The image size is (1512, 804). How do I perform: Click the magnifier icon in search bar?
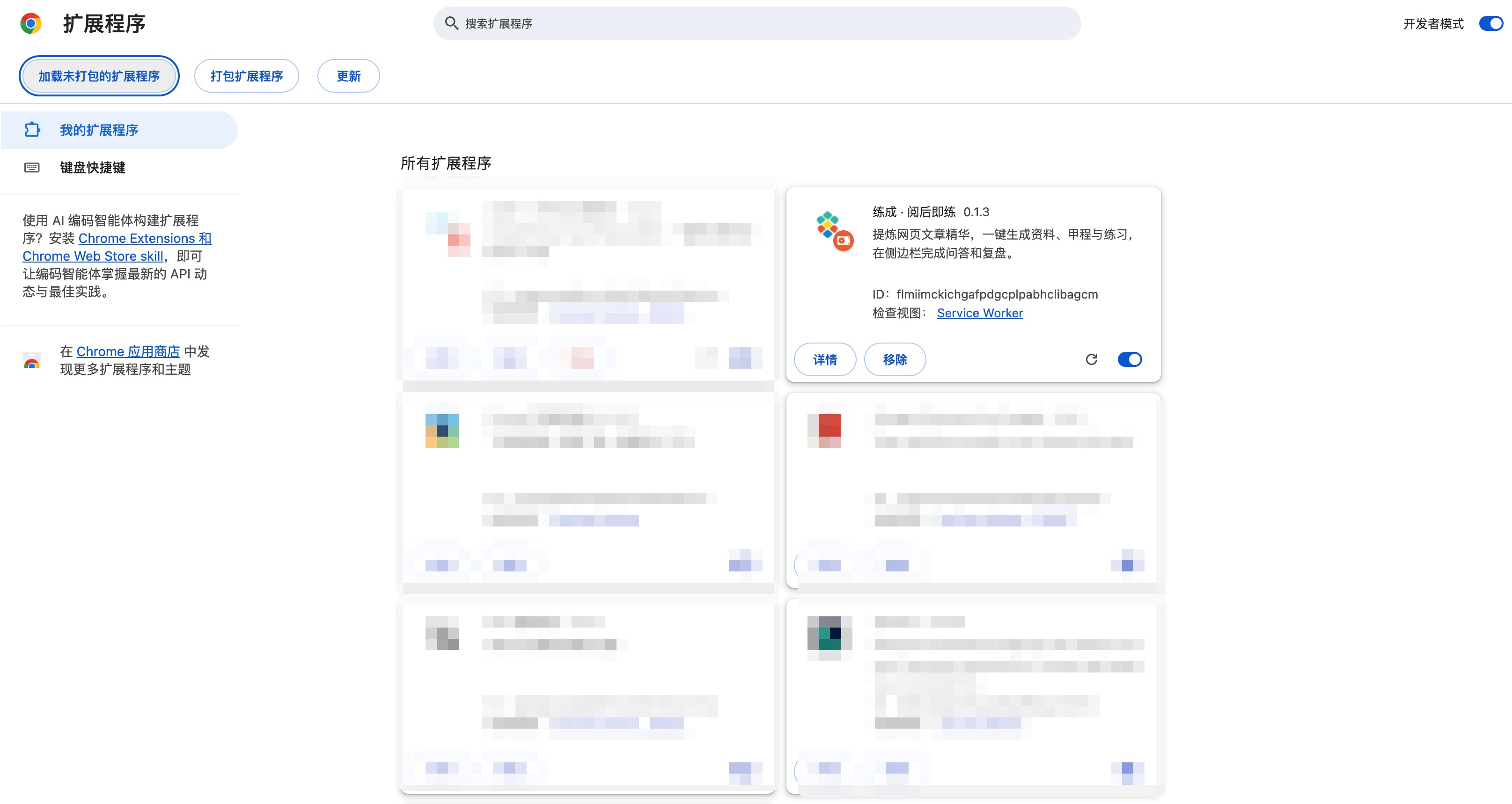[451, 23]
